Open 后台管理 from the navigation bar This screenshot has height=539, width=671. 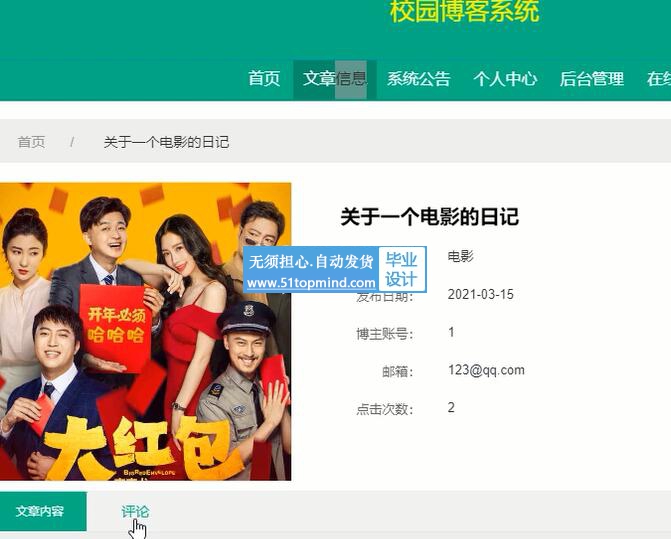click(x=592, y=79)
